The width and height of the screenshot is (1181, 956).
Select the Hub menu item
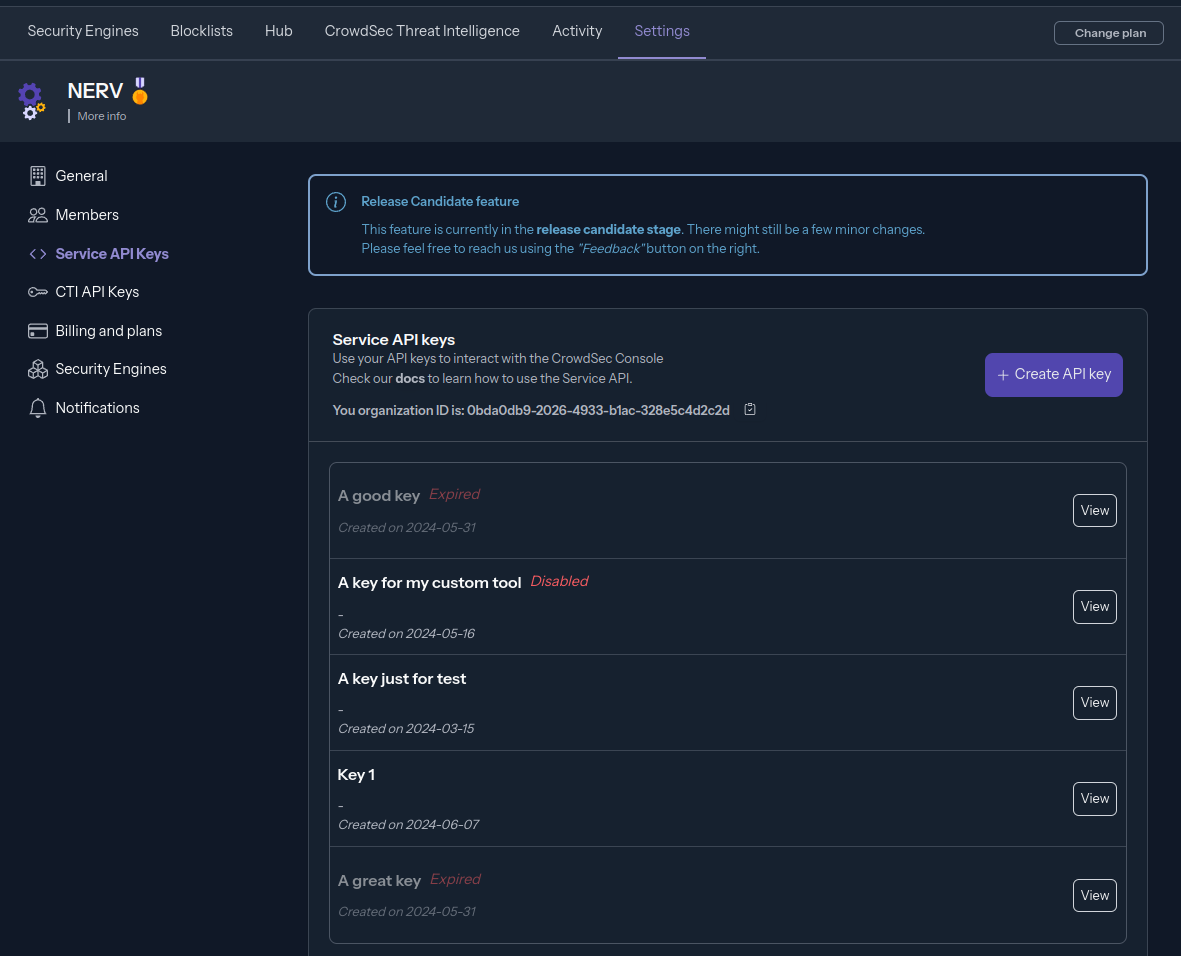pyautogui.click(x=278, y=31)
